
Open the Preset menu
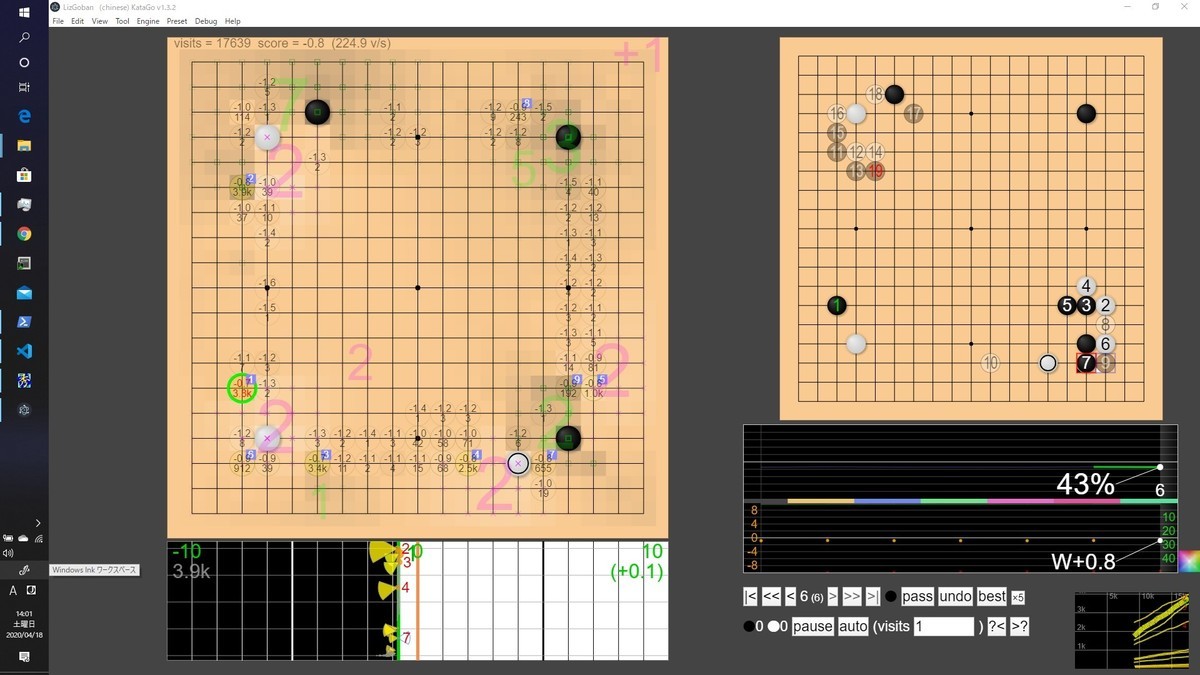pyautogui.click(x=177, y=21)
